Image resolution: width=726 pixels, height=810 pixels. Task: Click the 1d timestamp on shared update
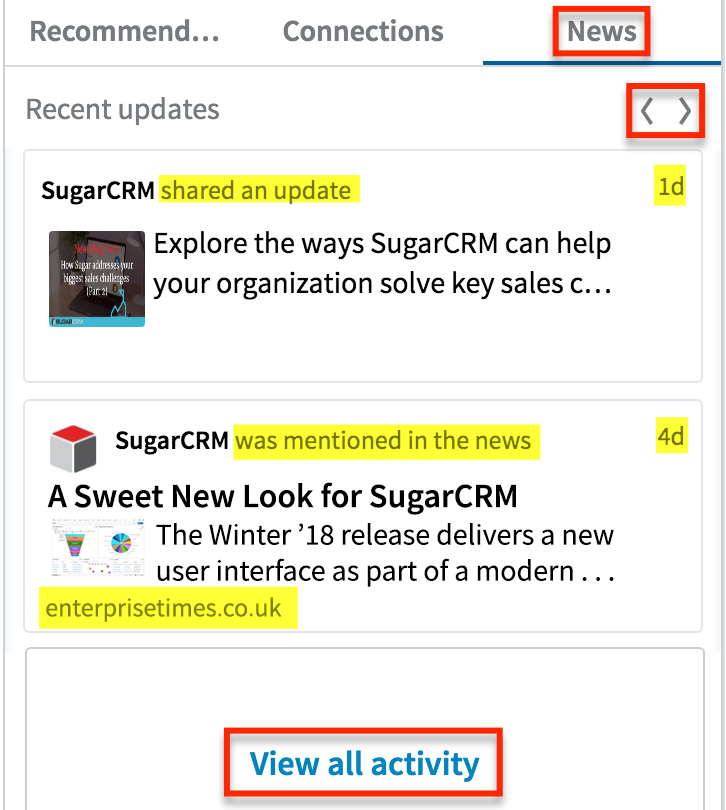(670, 187)
